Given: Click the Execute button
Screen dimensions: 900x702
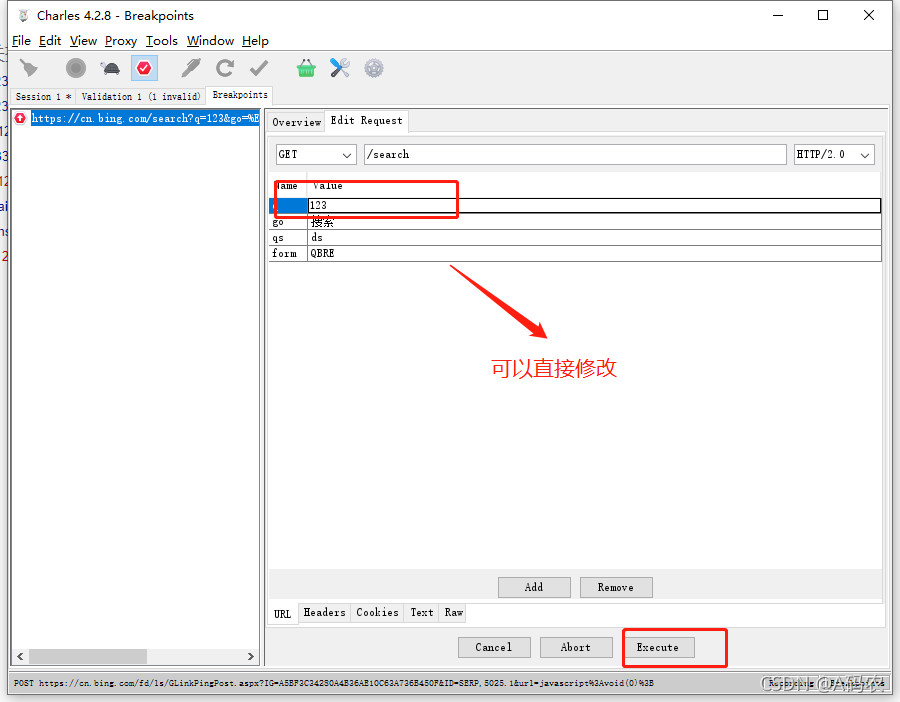Looking at the screenshot, I should pyautogui.click(x=658, y=647).
